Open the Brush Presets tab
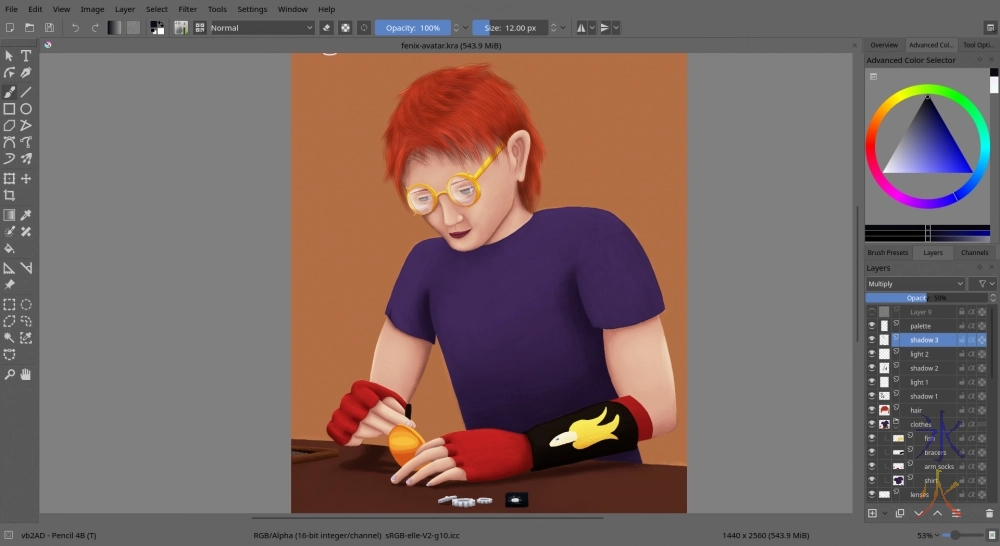Viewport: 1000px width, 546px height. click(x=887, y=253)
